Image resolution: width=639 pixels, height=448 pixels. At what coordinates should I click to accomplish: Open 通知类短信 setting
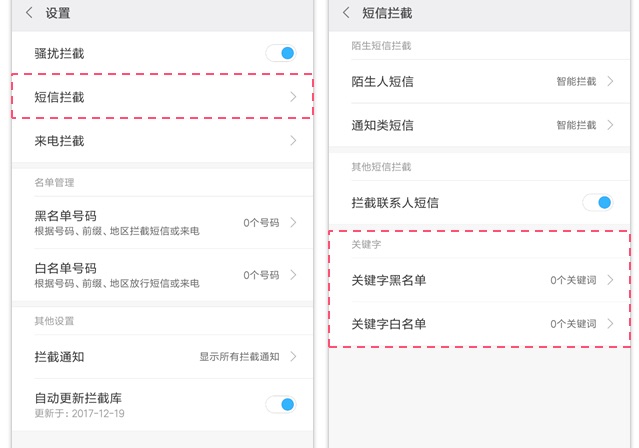tap(479, 125)
